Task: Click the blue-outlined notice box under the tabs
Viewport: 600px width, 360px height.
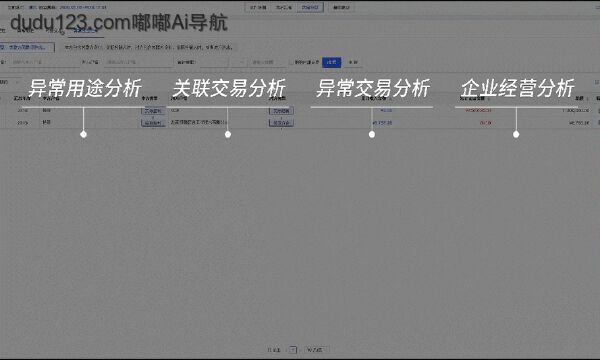Action: (x=26, y=47)
